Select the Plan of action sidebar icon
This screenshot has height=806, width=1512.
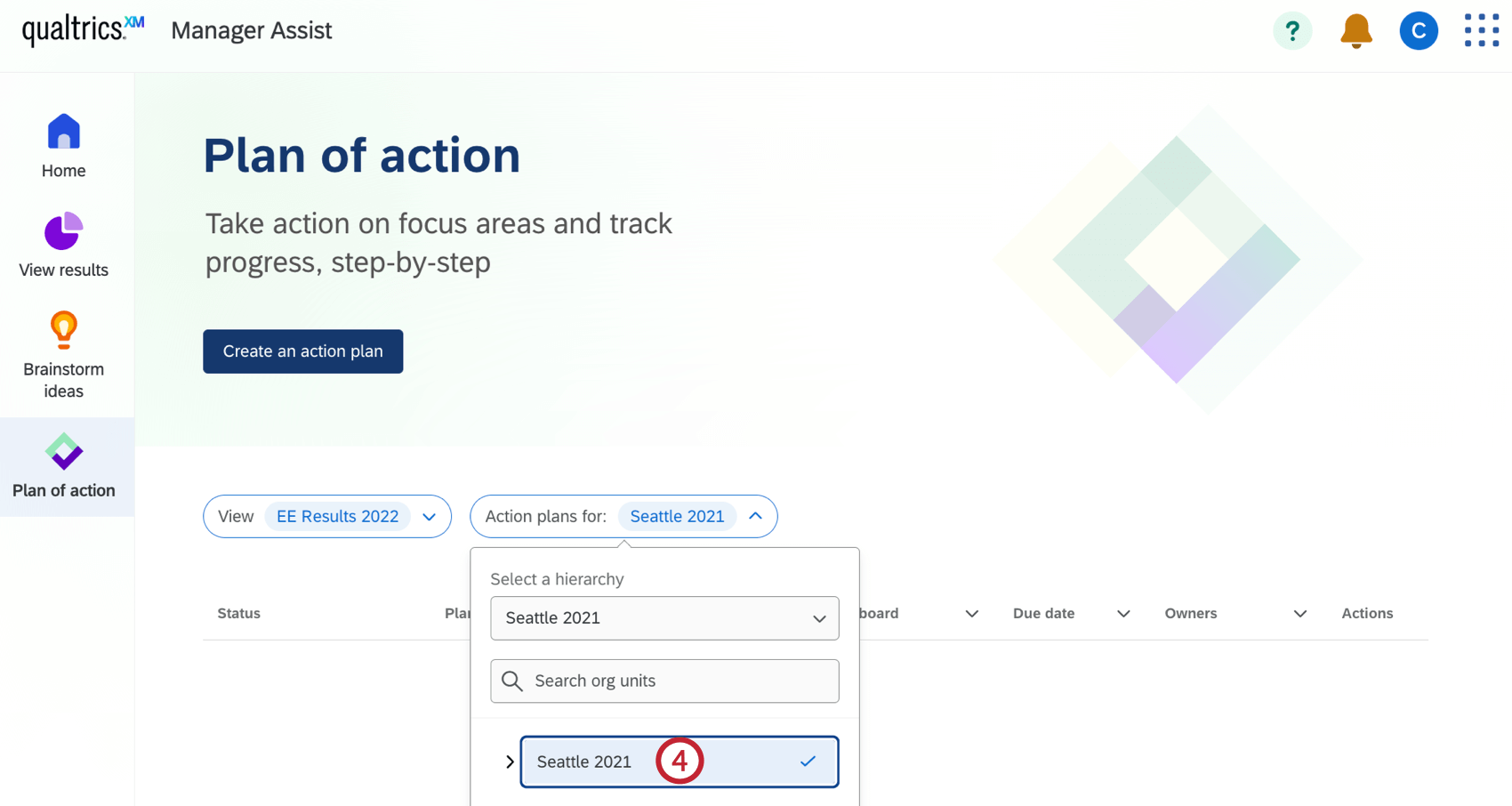(x=63, y=452)
